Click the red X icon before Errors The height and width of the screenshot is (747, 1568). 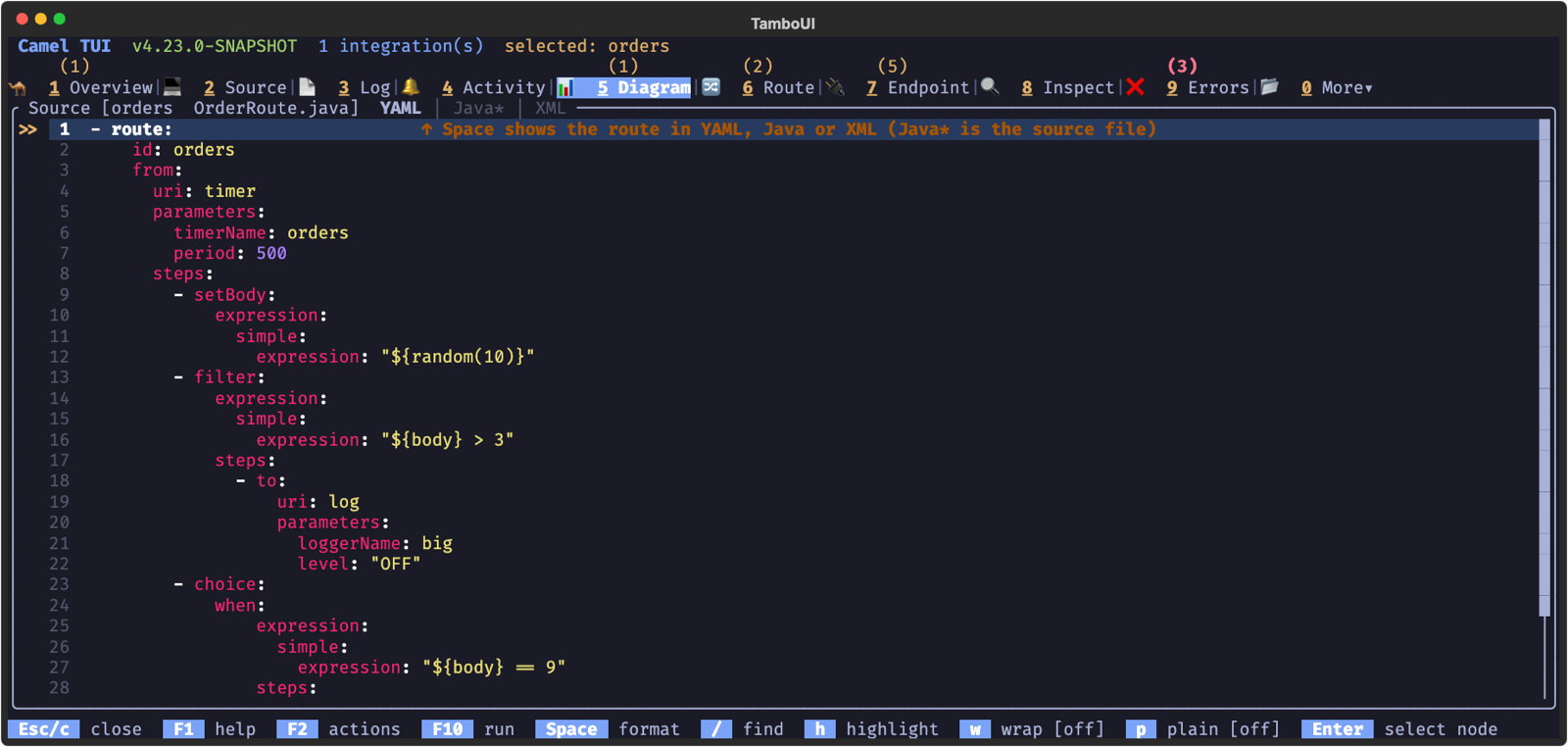coord(1135,87)
